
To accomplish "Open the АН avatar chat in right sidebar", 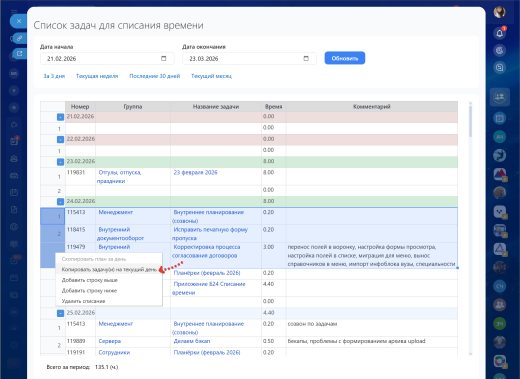I will (x=499, y=137).
